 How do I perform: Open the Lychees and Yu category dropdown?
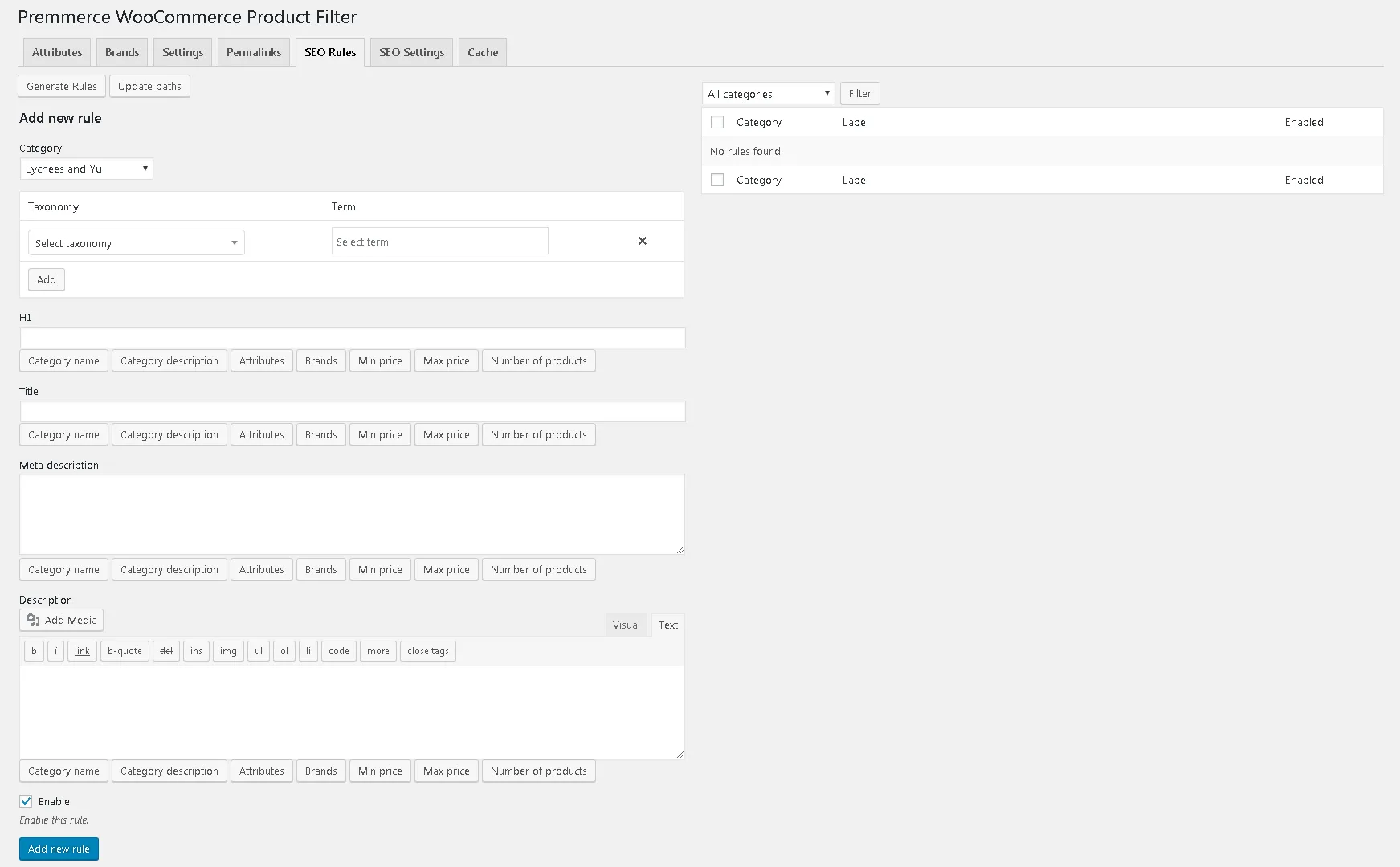pyautogui.click(x=86, y=169)
